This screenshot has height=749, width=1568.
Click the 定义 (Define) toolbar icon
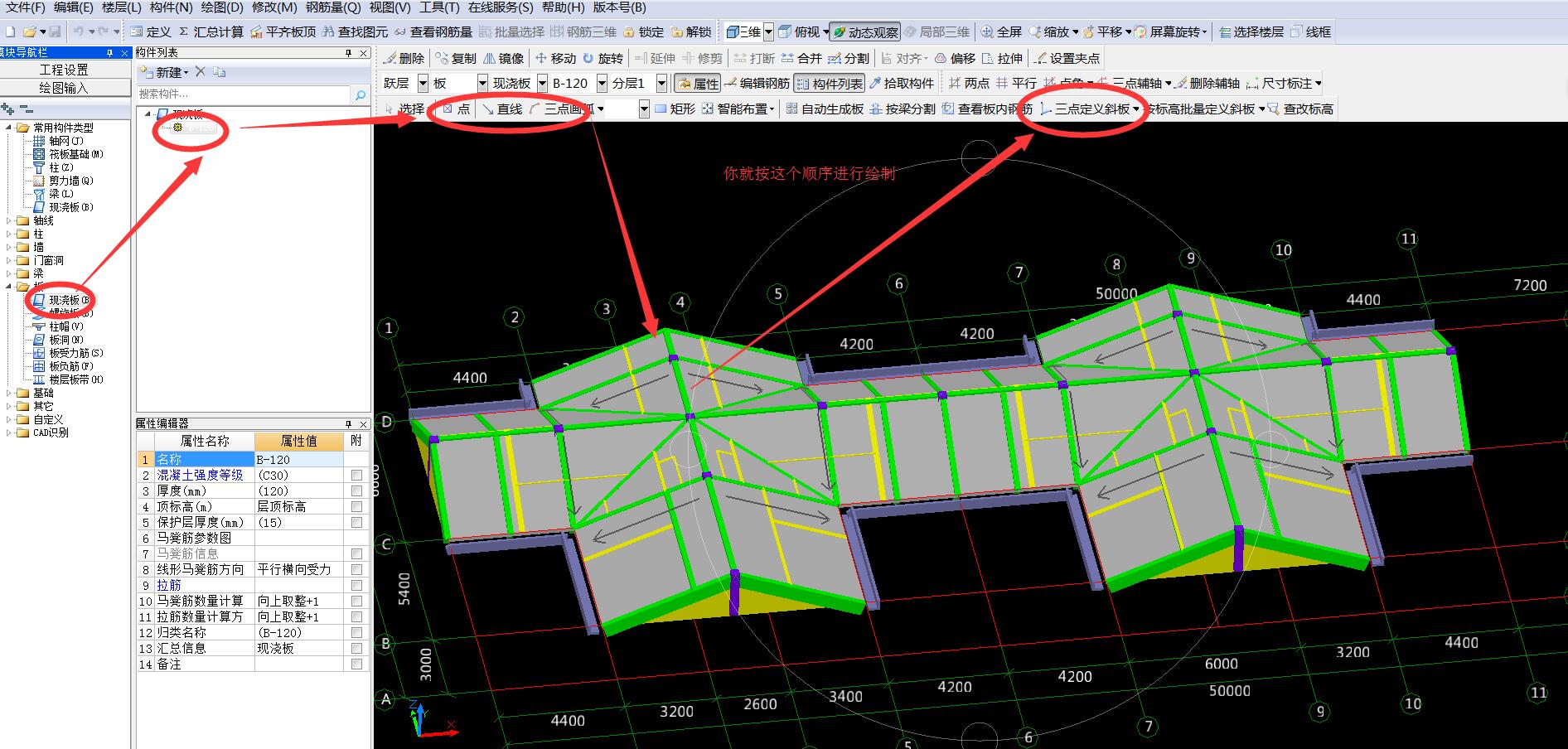[150, 31]
